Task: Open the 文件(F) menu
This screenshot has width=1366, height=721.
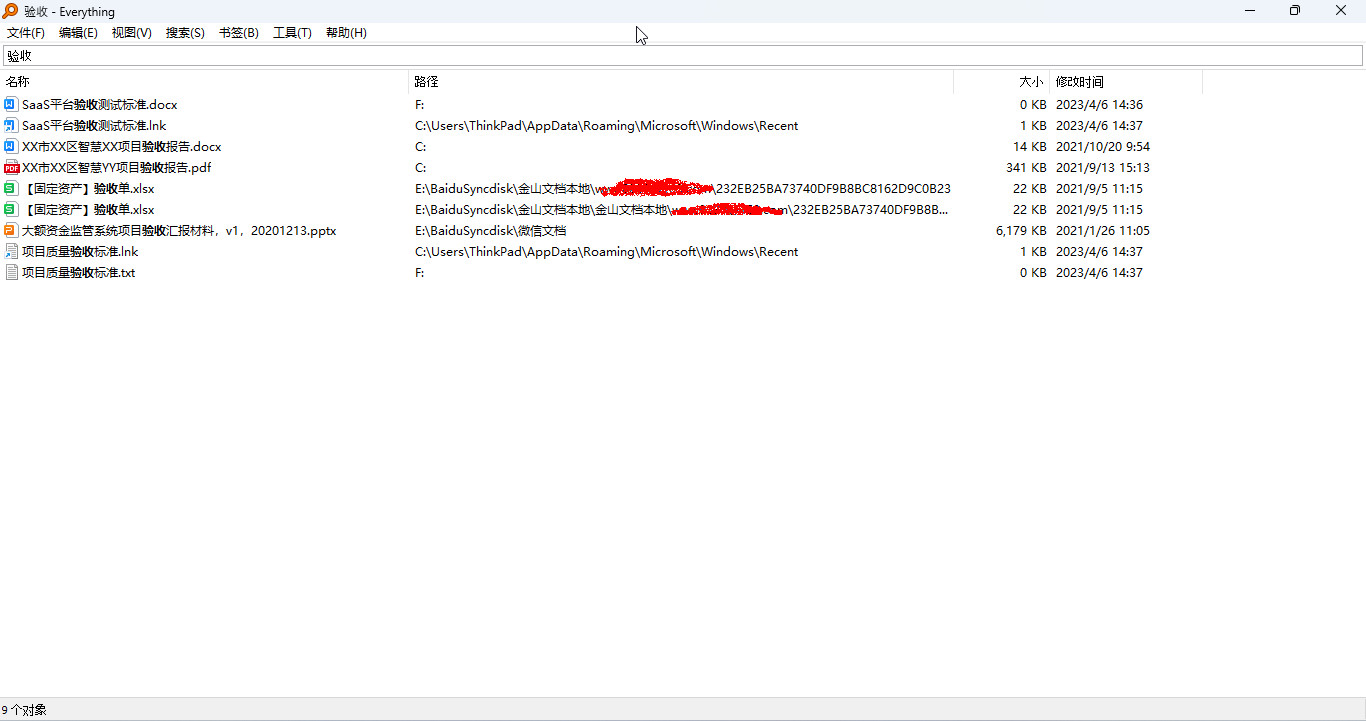Action: click(x=26, y=33)
